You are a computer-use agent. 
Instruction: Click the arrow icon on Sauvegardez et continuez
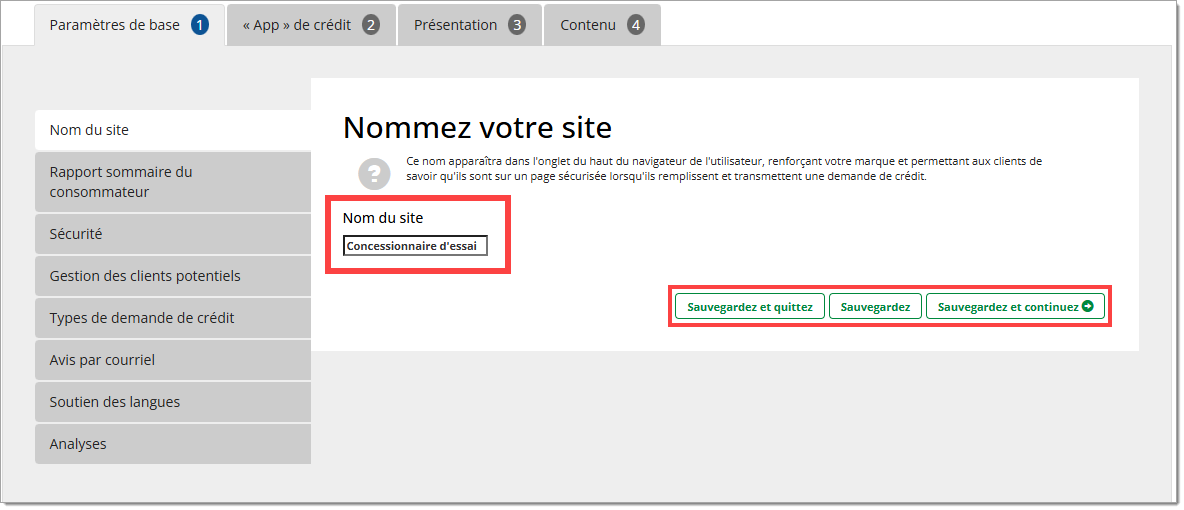(x=1088, y=307)
